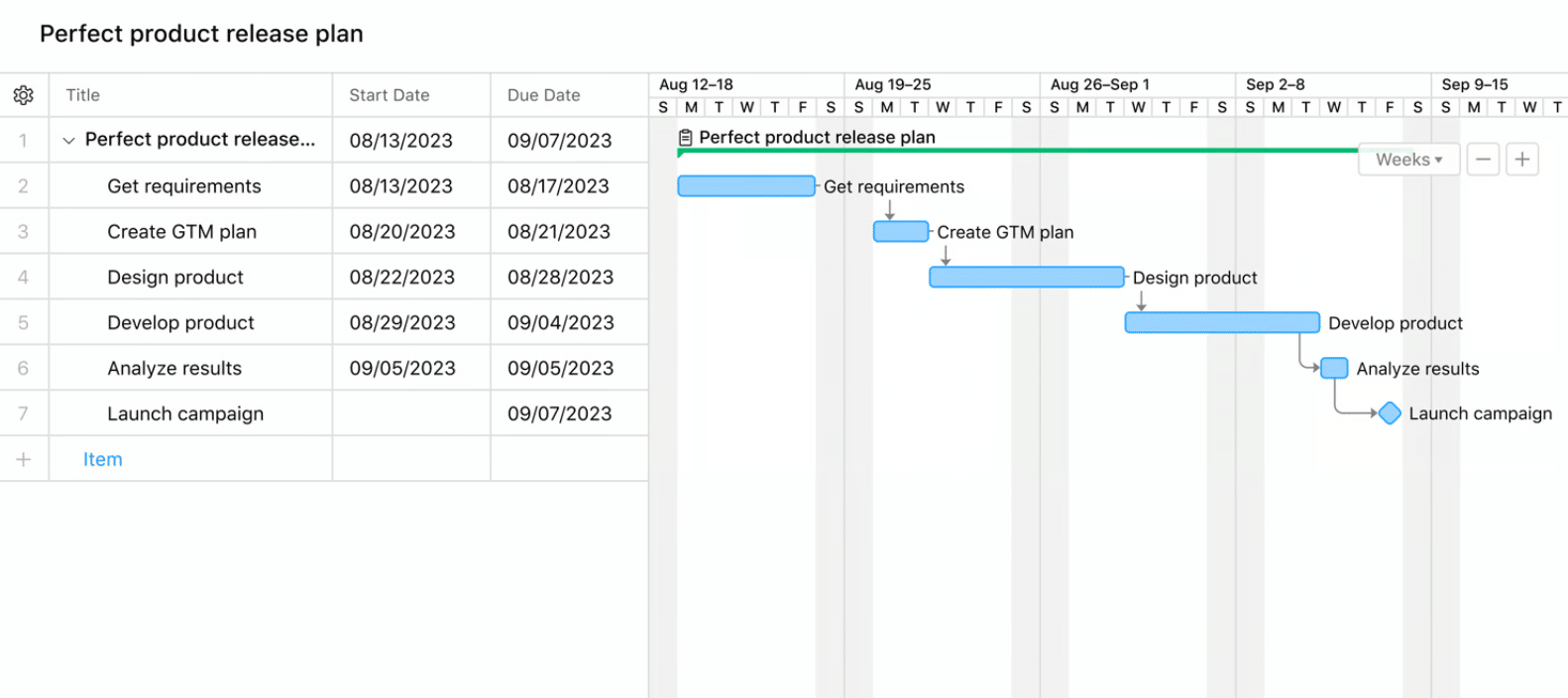
Task: Select row number 7
Action: tap(24, 414)
